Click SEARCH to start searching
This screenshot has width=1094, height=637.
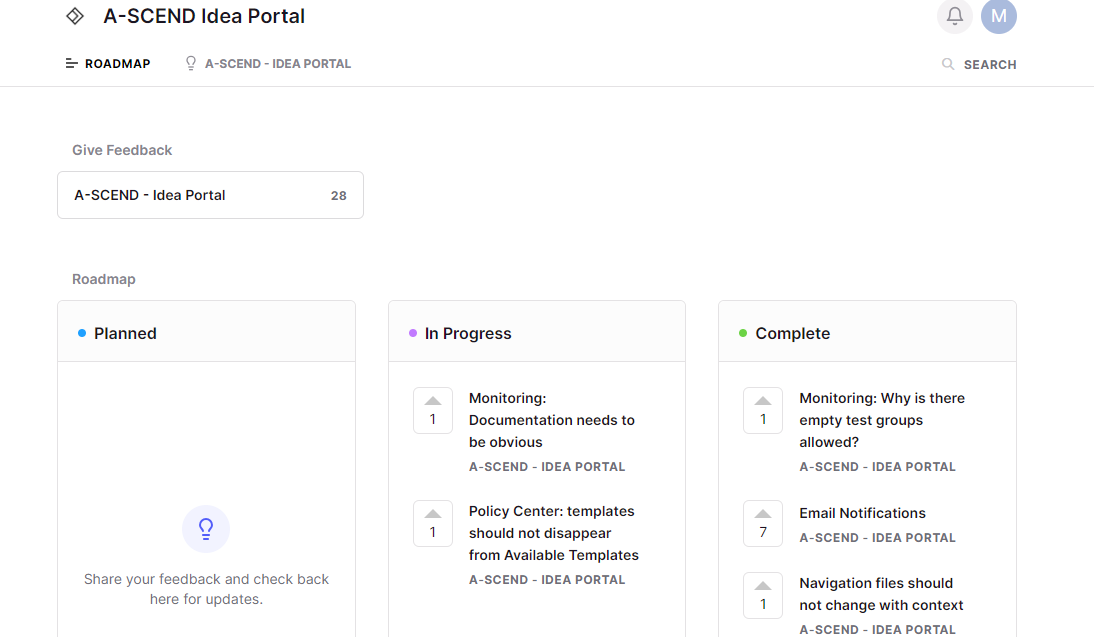[x=989, y=64]
